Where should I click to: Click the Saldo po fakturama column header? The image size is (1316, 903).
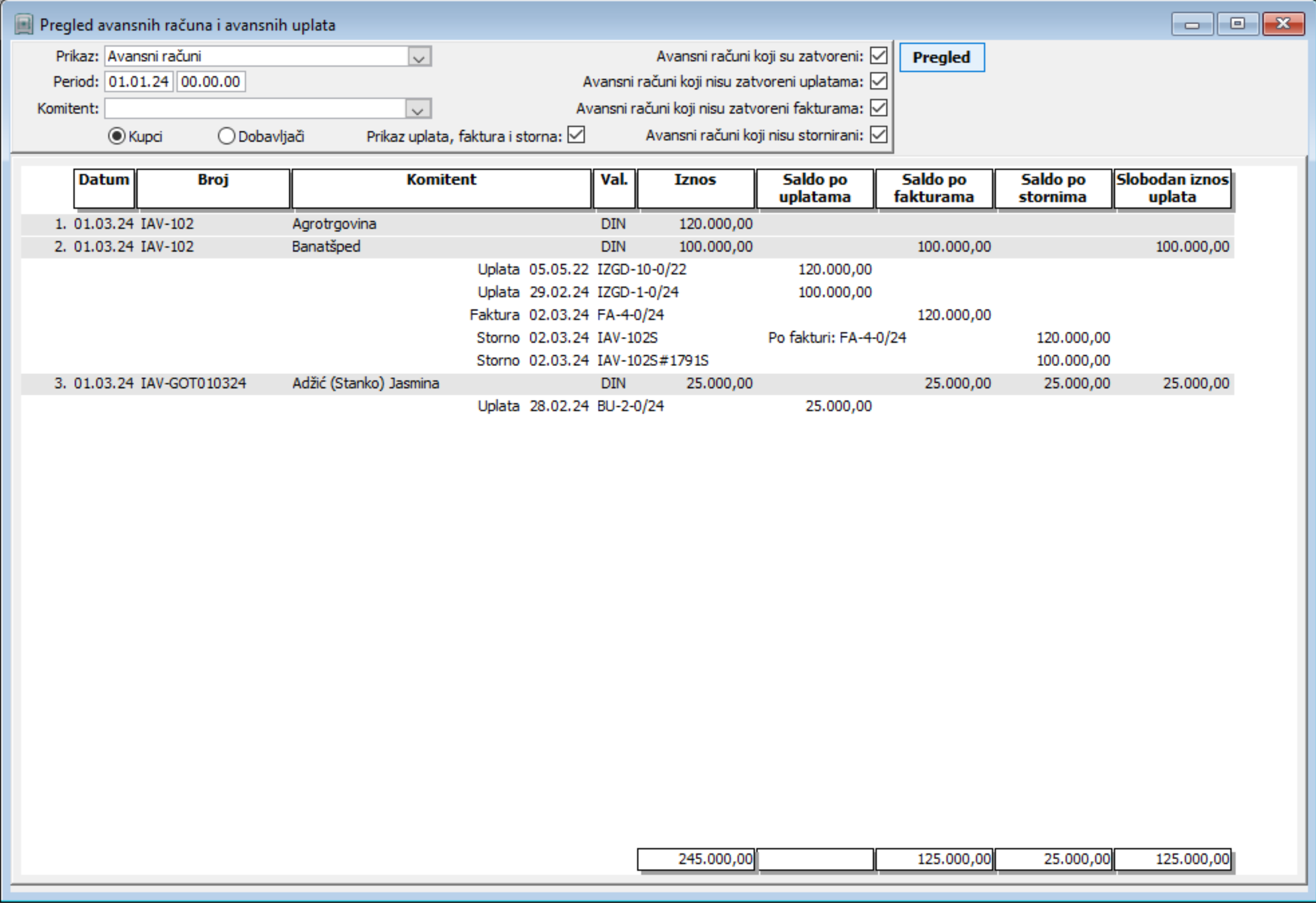point(934,188)
